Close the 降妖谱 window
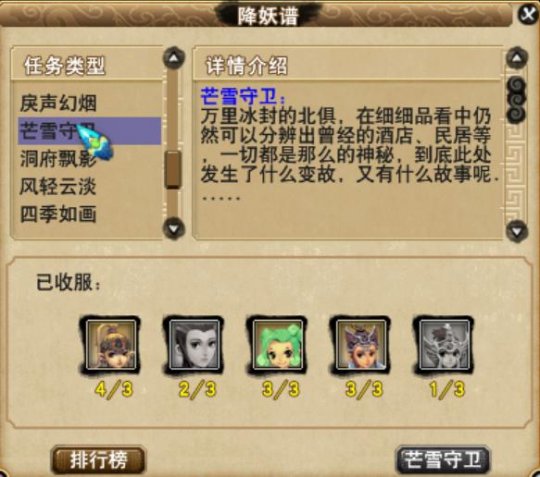The image size is (540, 477). click(x=528, y=14)
